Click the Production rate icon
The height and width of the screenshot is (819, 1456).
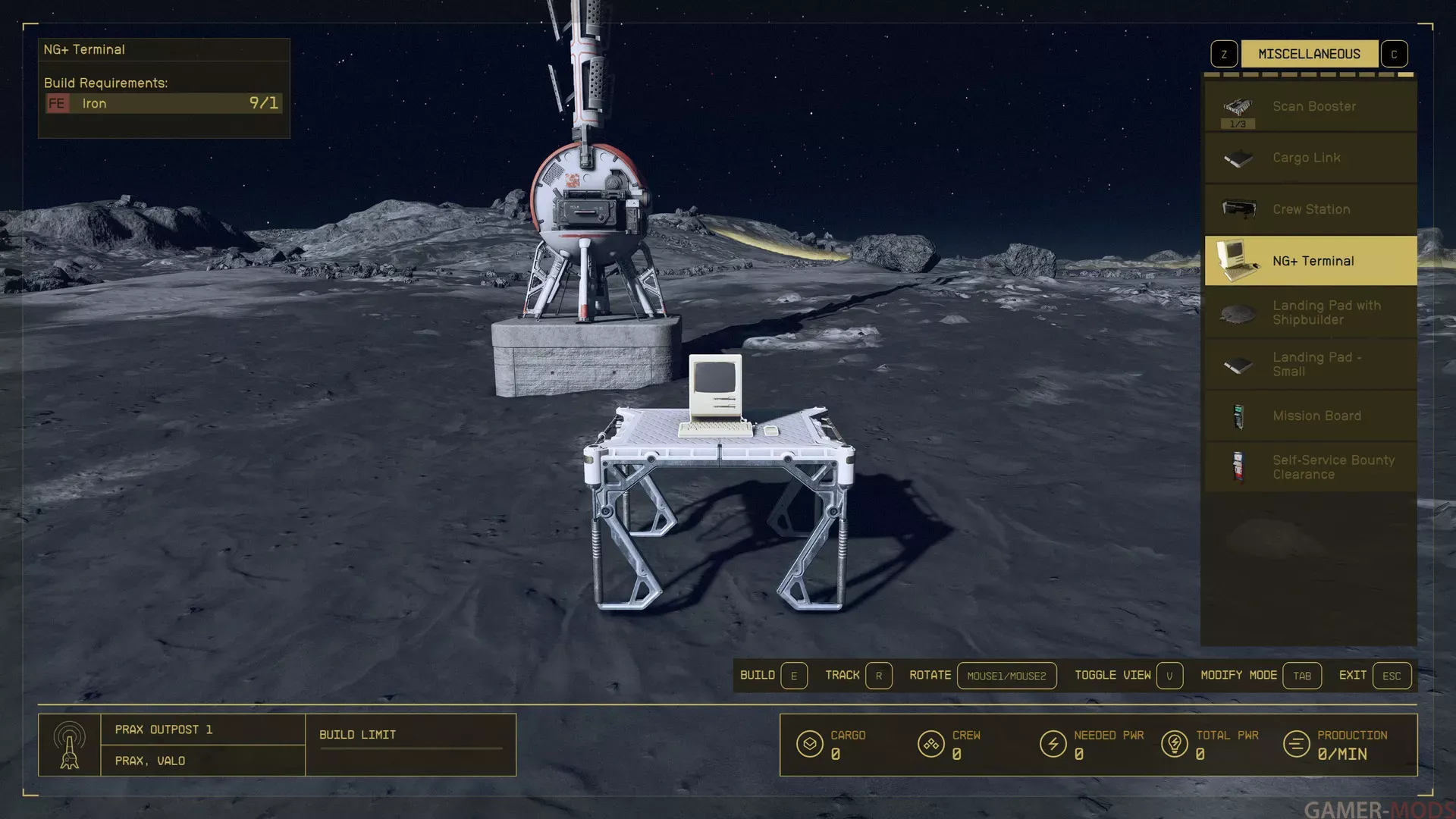tap(1296, 745)
